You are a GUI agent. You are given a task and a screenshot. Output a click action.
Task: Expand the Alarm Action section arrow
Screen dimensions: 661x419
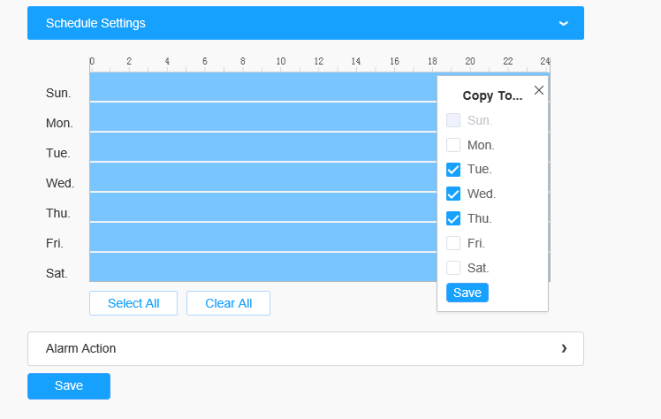coord(563,349)
